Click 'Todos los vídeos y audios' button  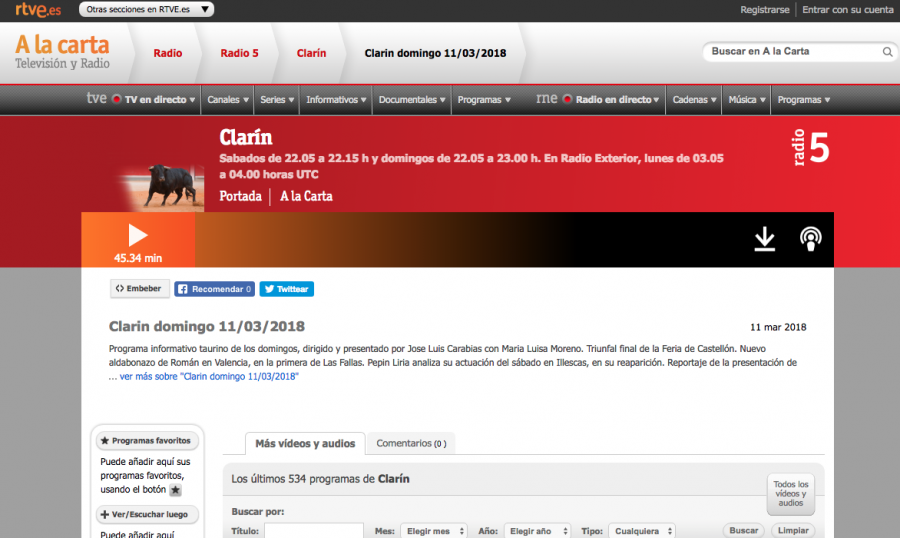pos(790,494)
